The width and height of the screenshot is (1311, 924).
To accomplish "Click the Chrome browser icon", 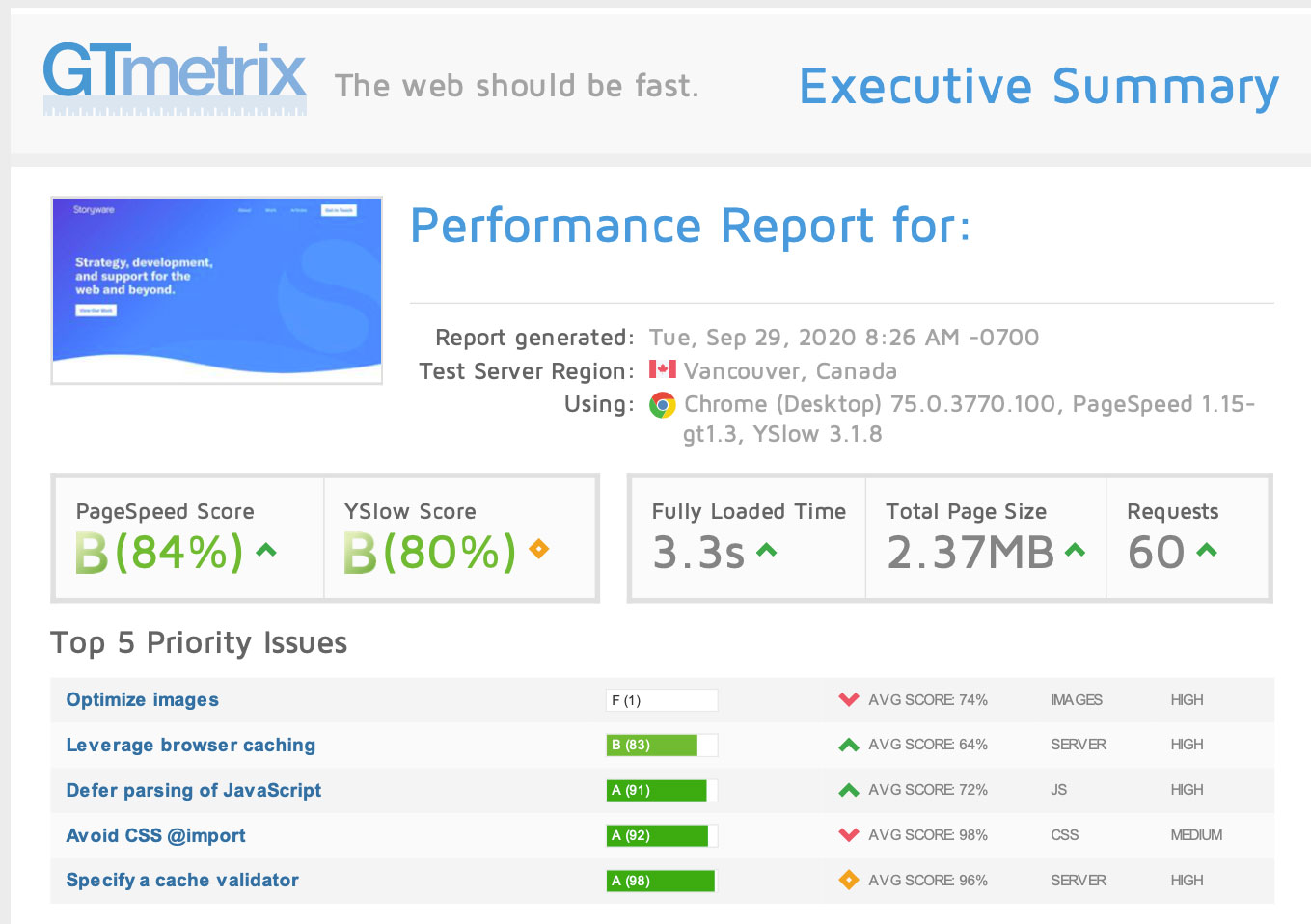I will point(662,405).
